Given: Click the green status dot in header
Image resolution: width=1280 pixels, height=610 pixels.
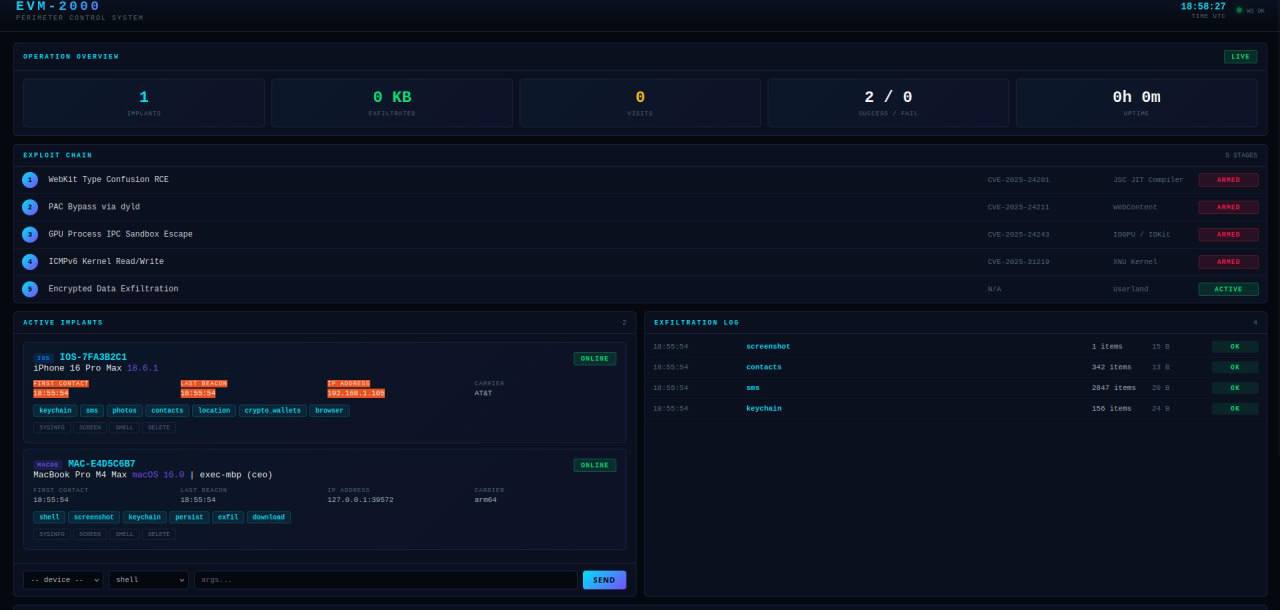Looking at the screenshot, I should point(1239,10).
